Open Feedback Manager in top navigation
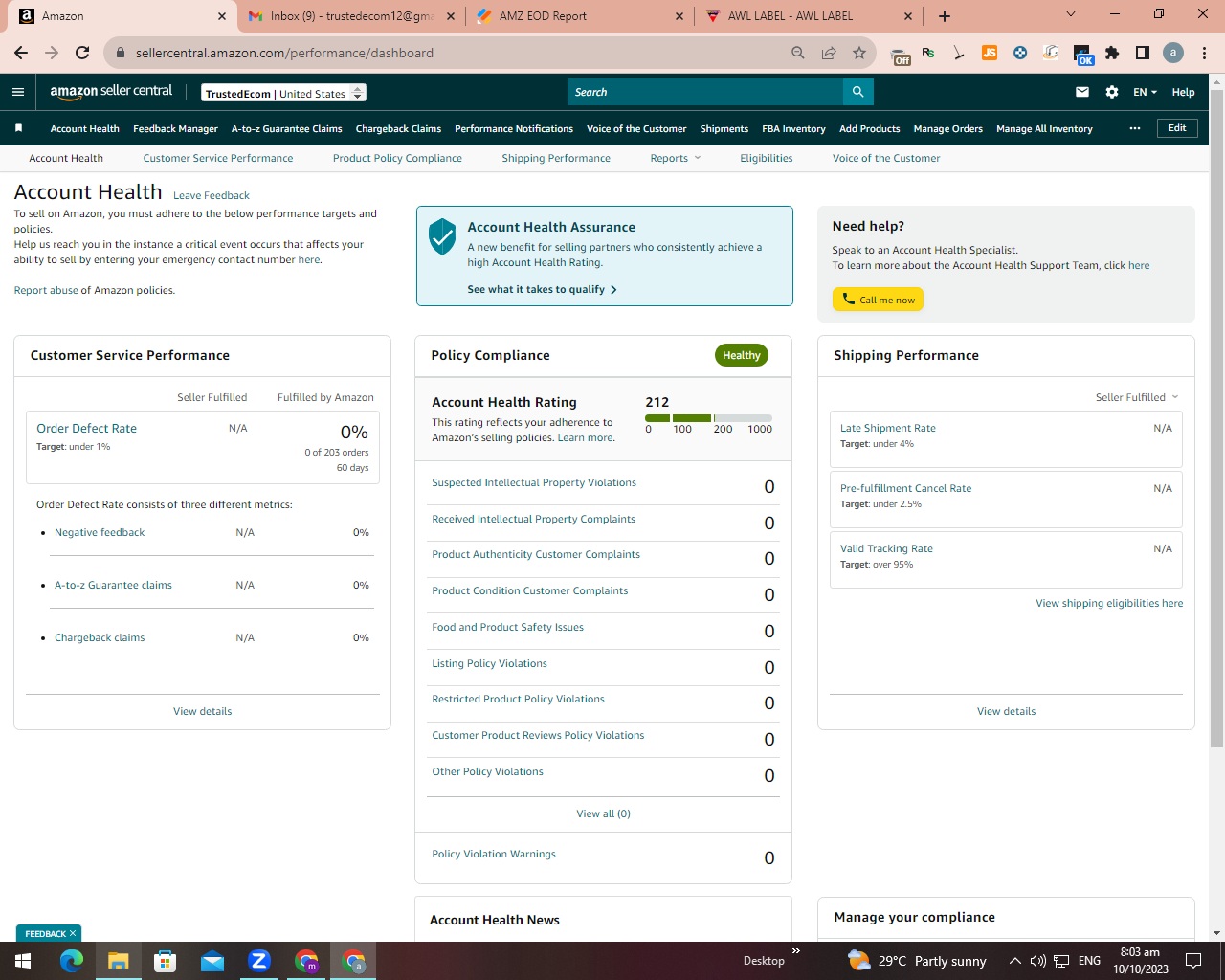The image size is (1225, 980). click(175, 128)
